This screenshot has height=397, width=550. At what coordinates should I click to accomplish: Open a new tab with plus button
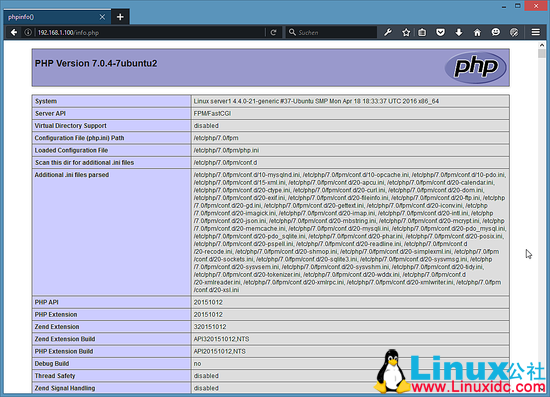point(120,17)
